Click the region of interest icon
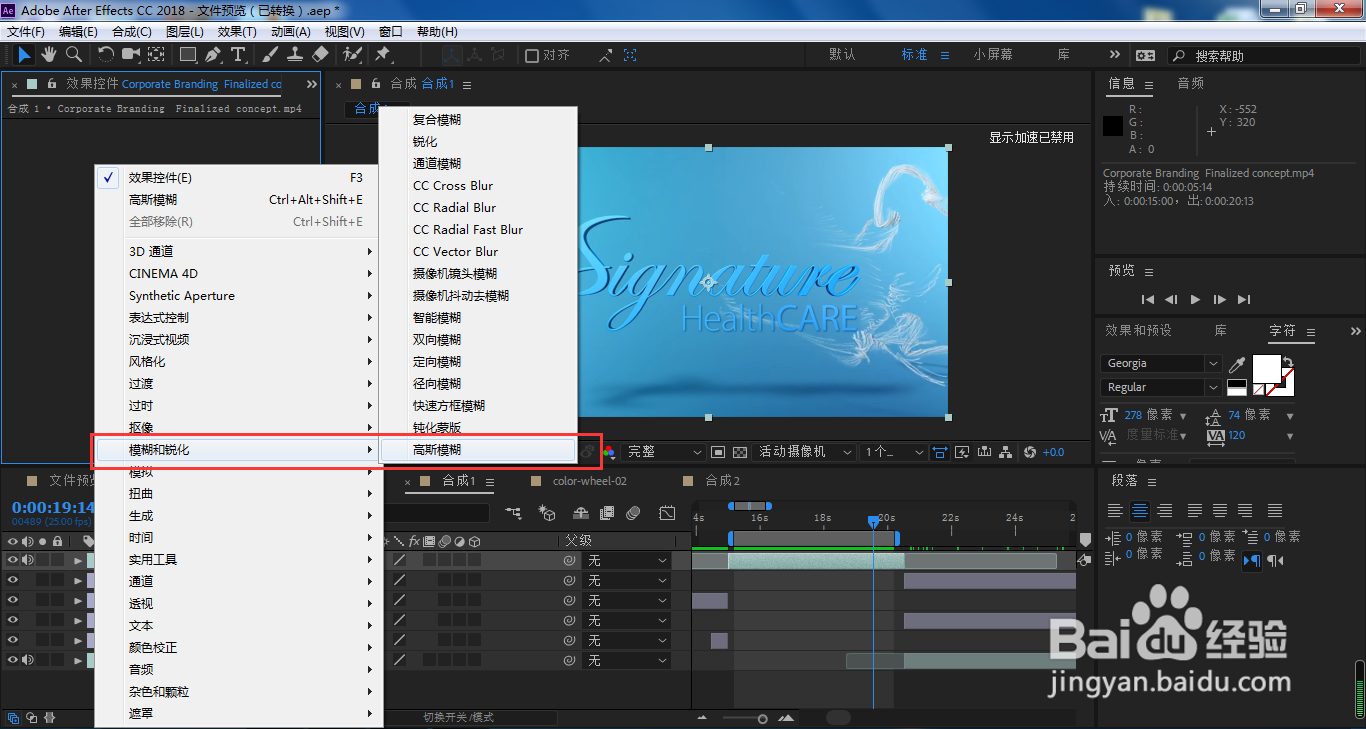Viewport: 1366px width, 729px height. 718,452
